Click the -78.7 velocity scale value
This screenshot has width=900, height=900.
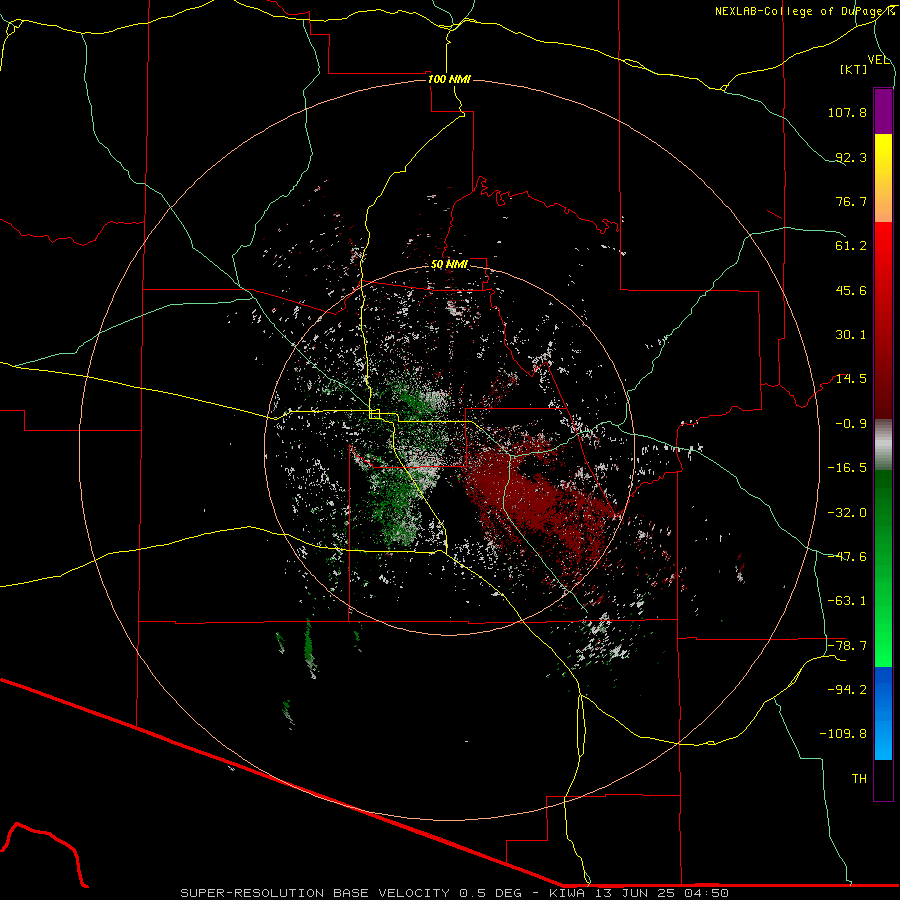847,646
